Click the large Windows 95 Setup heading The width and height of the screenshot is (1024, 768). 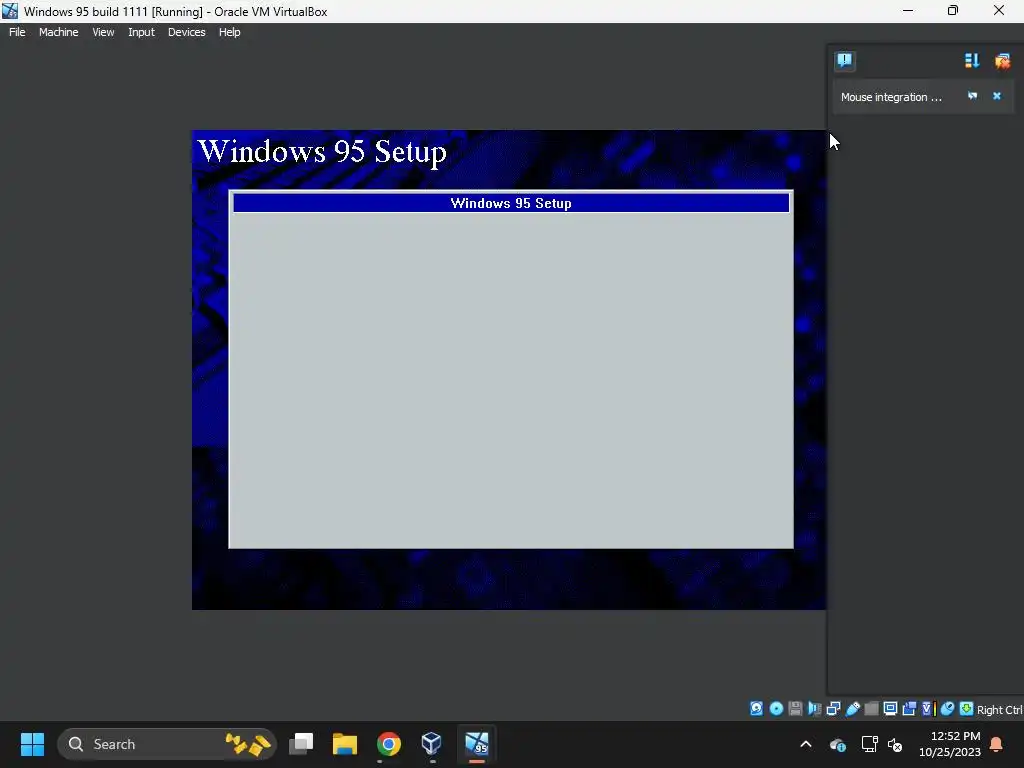pyautogui.click(x=322, y=152)
